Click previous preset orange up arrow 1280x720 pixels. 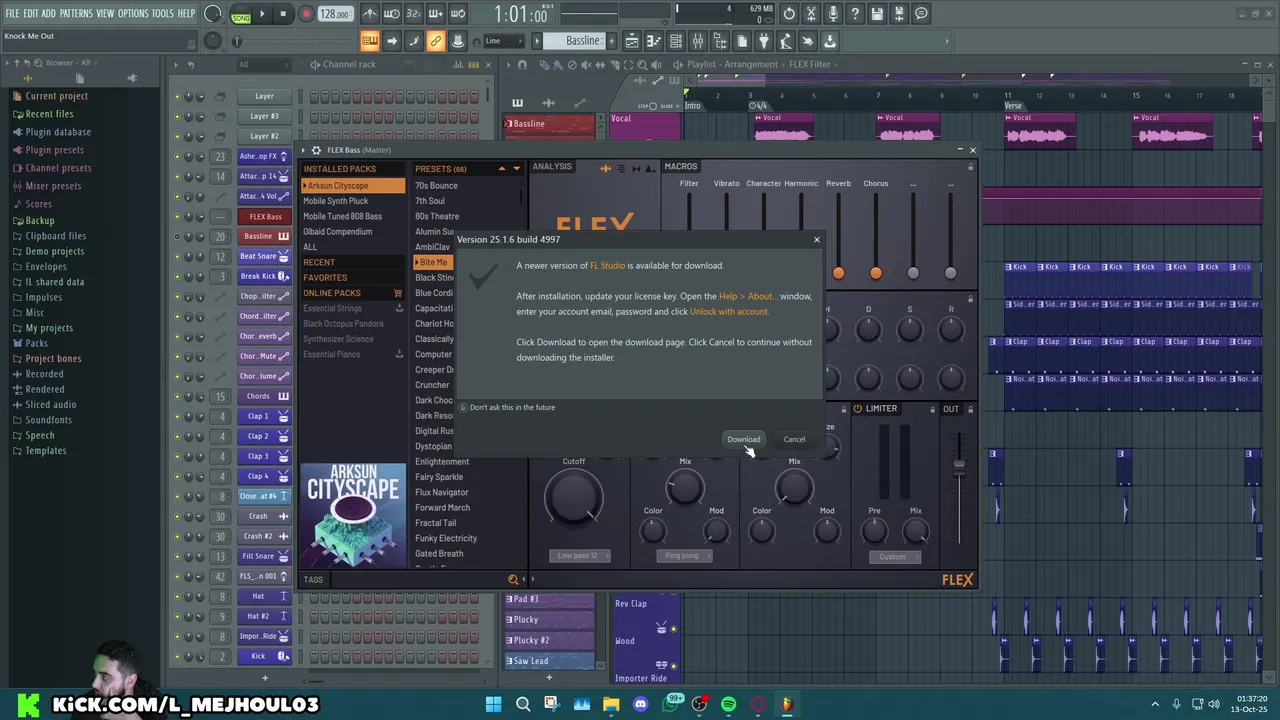tap(502, 169)
